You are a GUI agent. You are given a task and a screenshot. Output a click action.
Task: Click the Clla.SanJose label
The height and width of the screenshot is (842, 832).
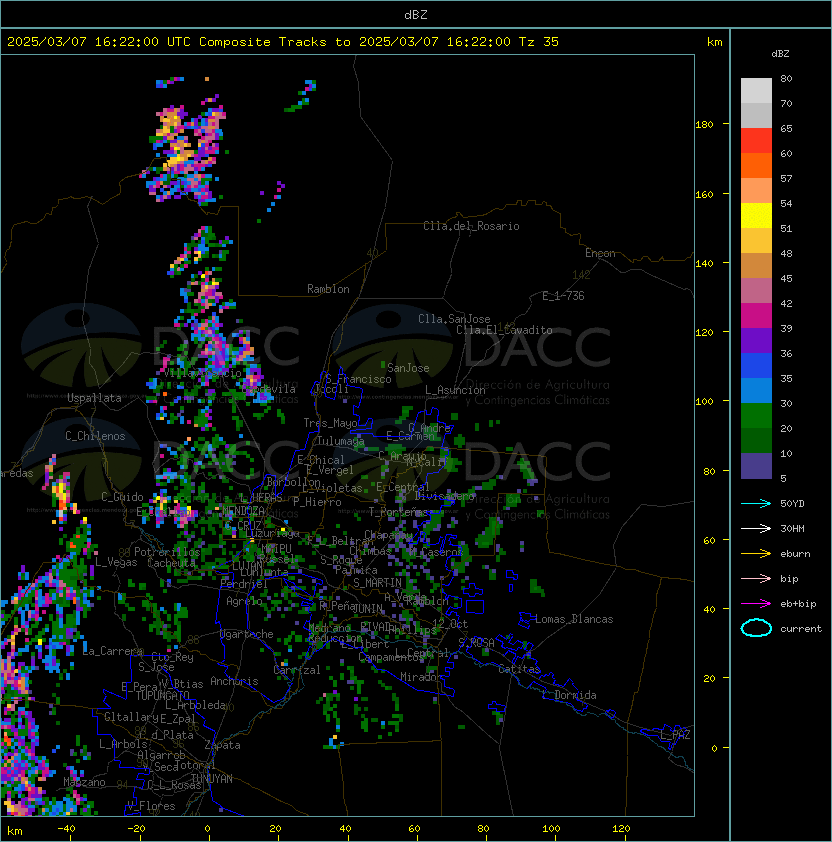454,319
